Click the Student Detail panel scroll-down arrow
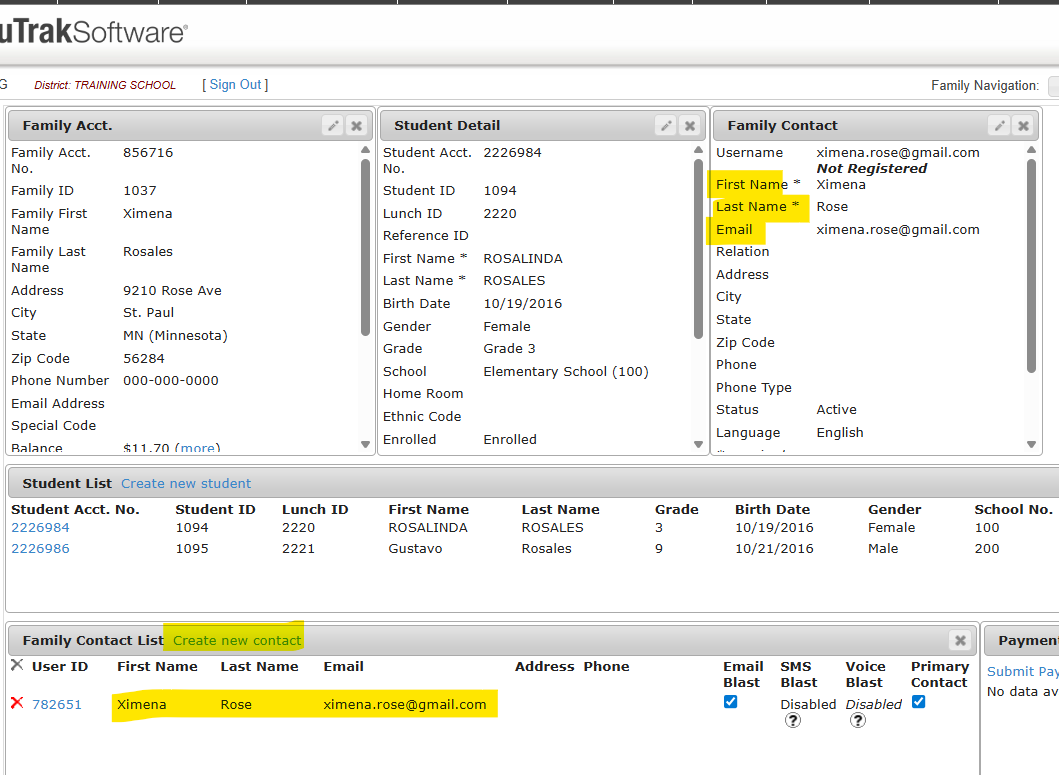The image size is (1059, 775). [698, 444]
